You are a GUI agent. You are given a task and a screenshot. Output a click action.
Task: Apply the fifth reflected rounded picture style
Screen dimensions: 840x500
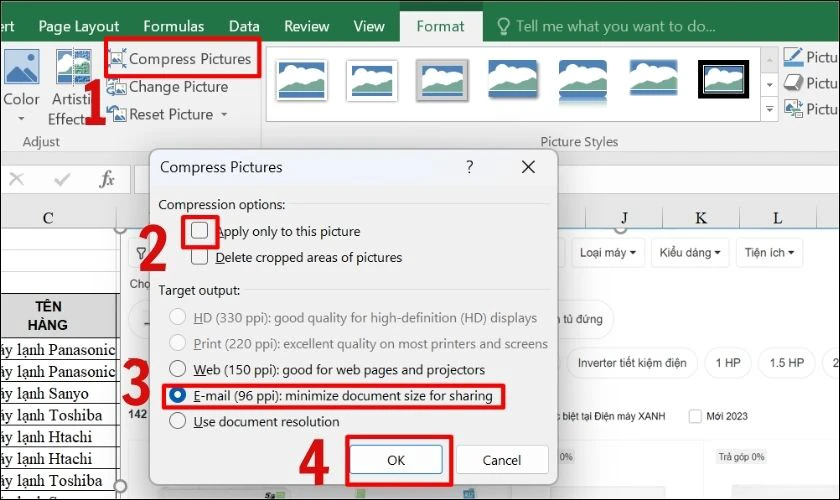tap(583, 80)
